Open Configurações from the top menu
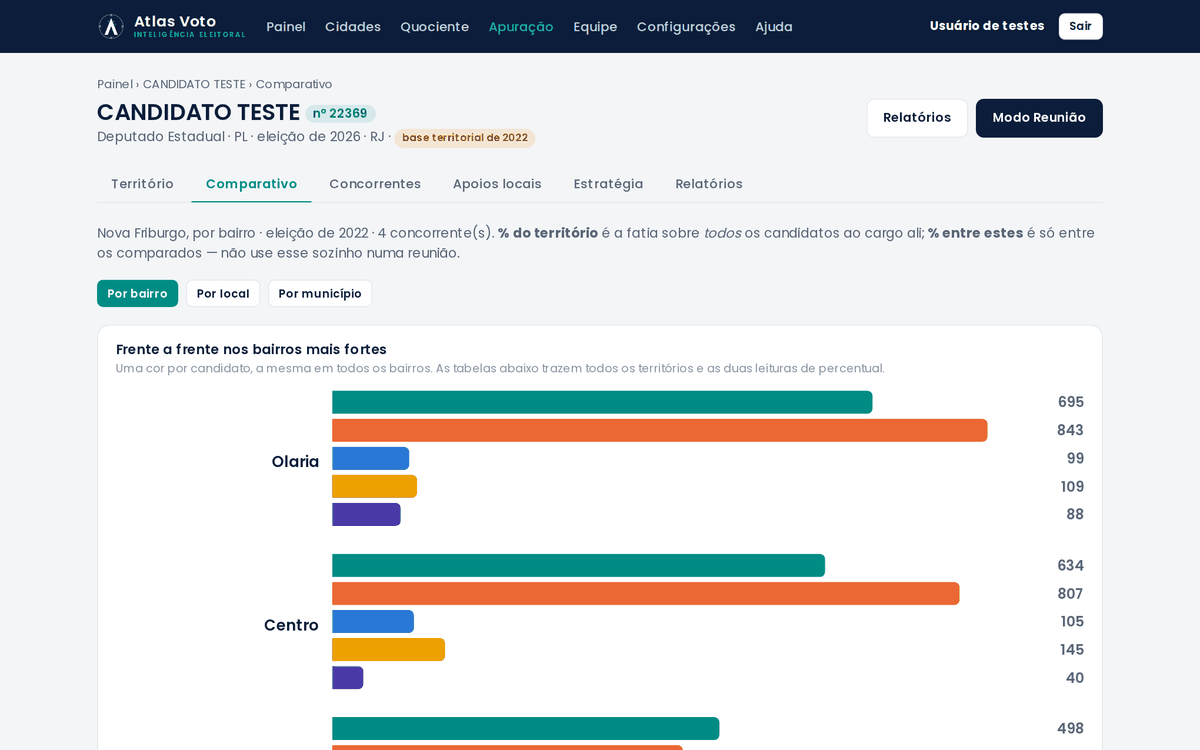Screen dimensions: 1200x750 coord(686,27)
